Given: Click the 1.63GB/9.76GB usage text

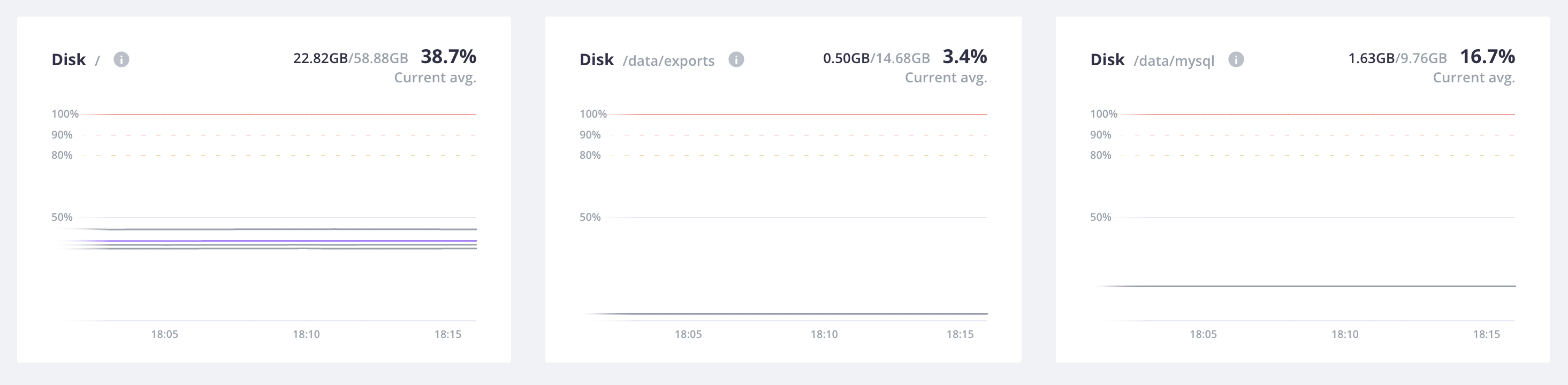Looking at the screenshot, I should click(1397, 58).
